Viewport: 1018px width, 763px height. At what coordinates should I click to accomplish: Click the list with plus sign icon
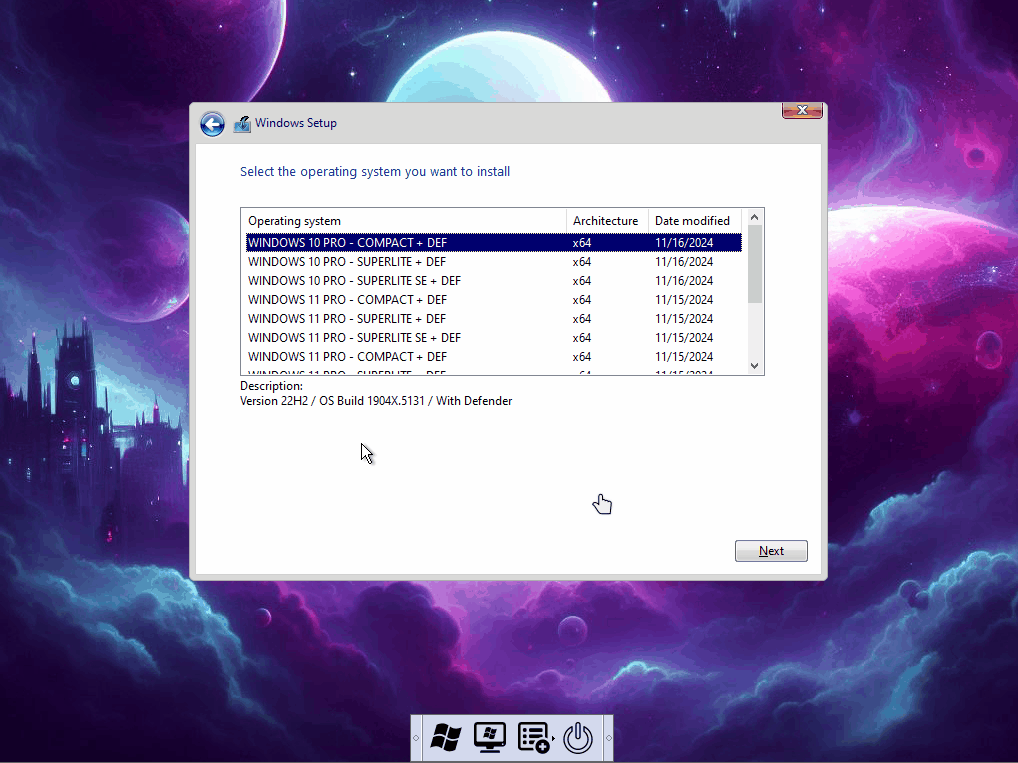click(534, 738)
